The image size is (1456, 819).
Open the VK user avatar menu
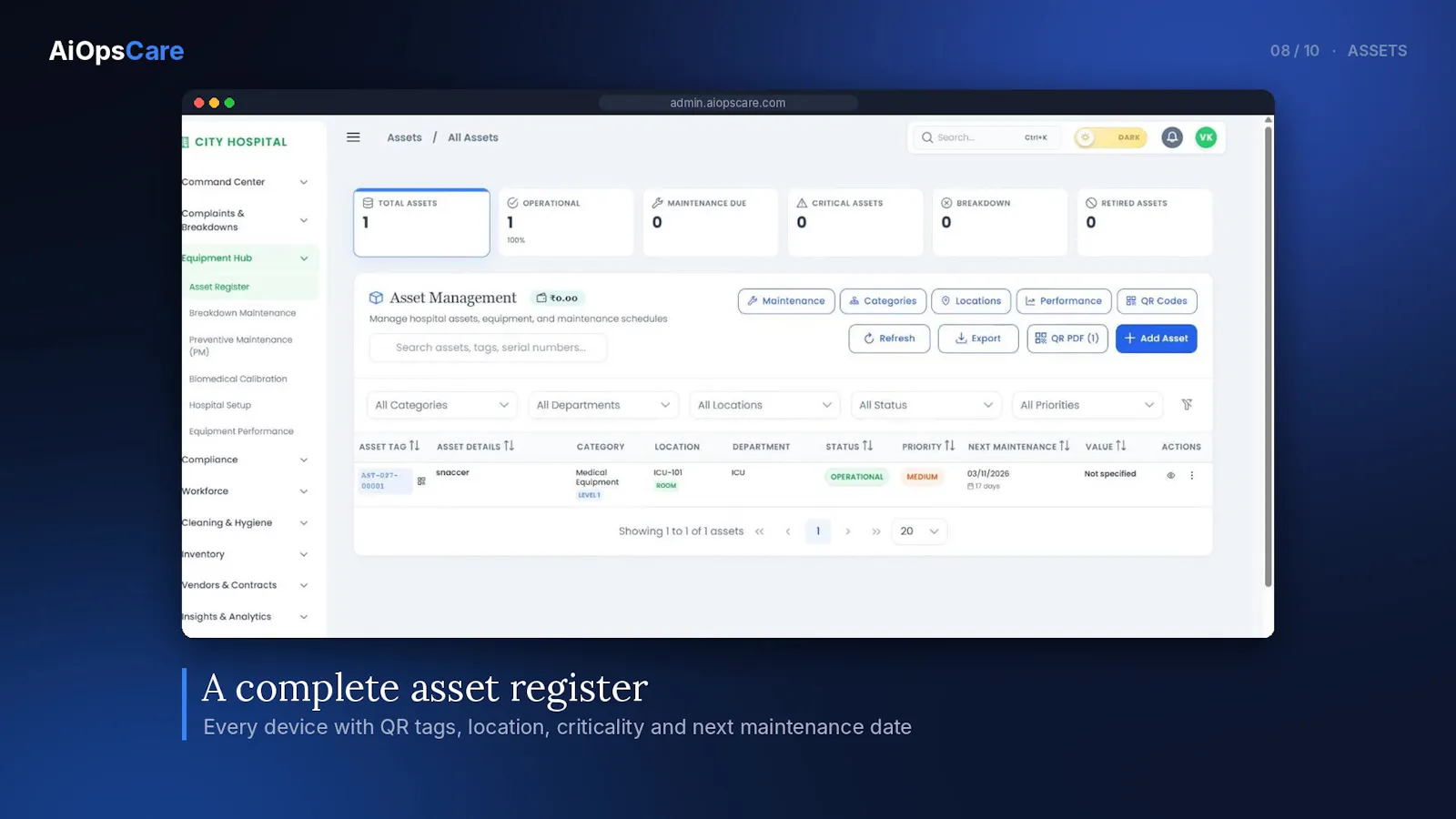point(1206,137)
